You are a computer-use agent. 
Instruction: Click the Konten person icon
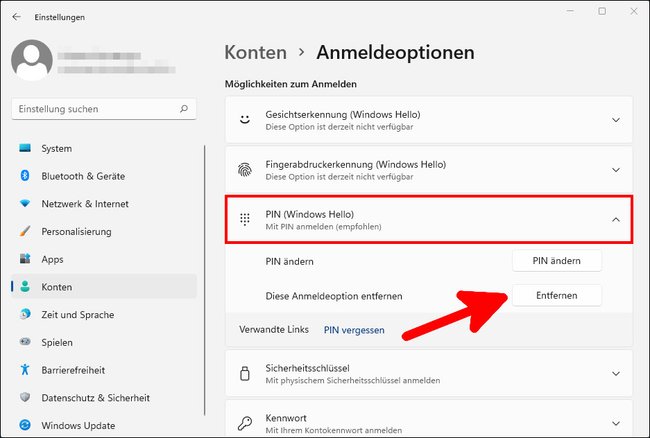pos(25,286)
